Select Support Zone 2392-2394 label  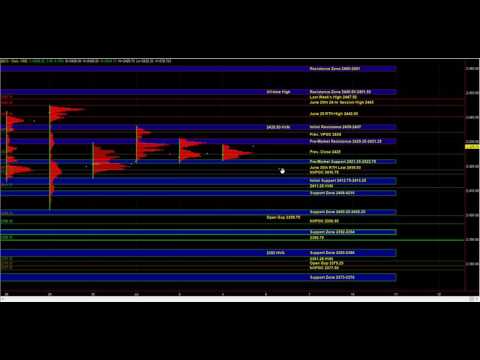pos(332,232)
